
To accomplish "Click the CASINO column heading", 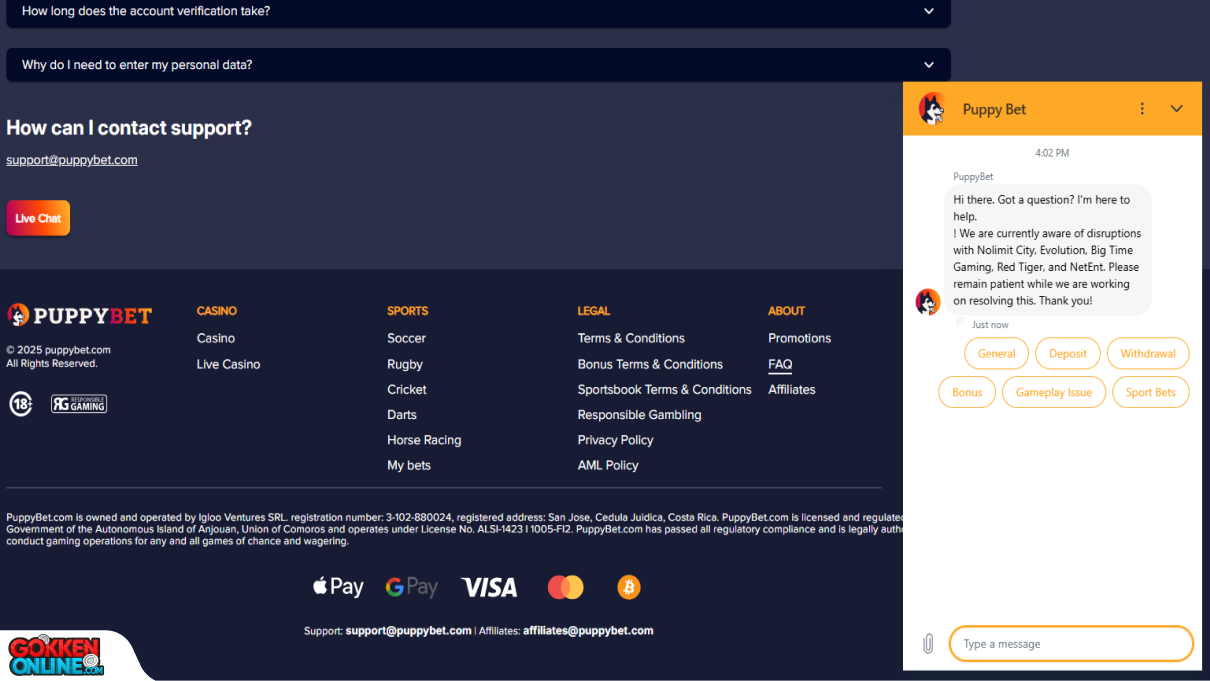I will (217, 311).
